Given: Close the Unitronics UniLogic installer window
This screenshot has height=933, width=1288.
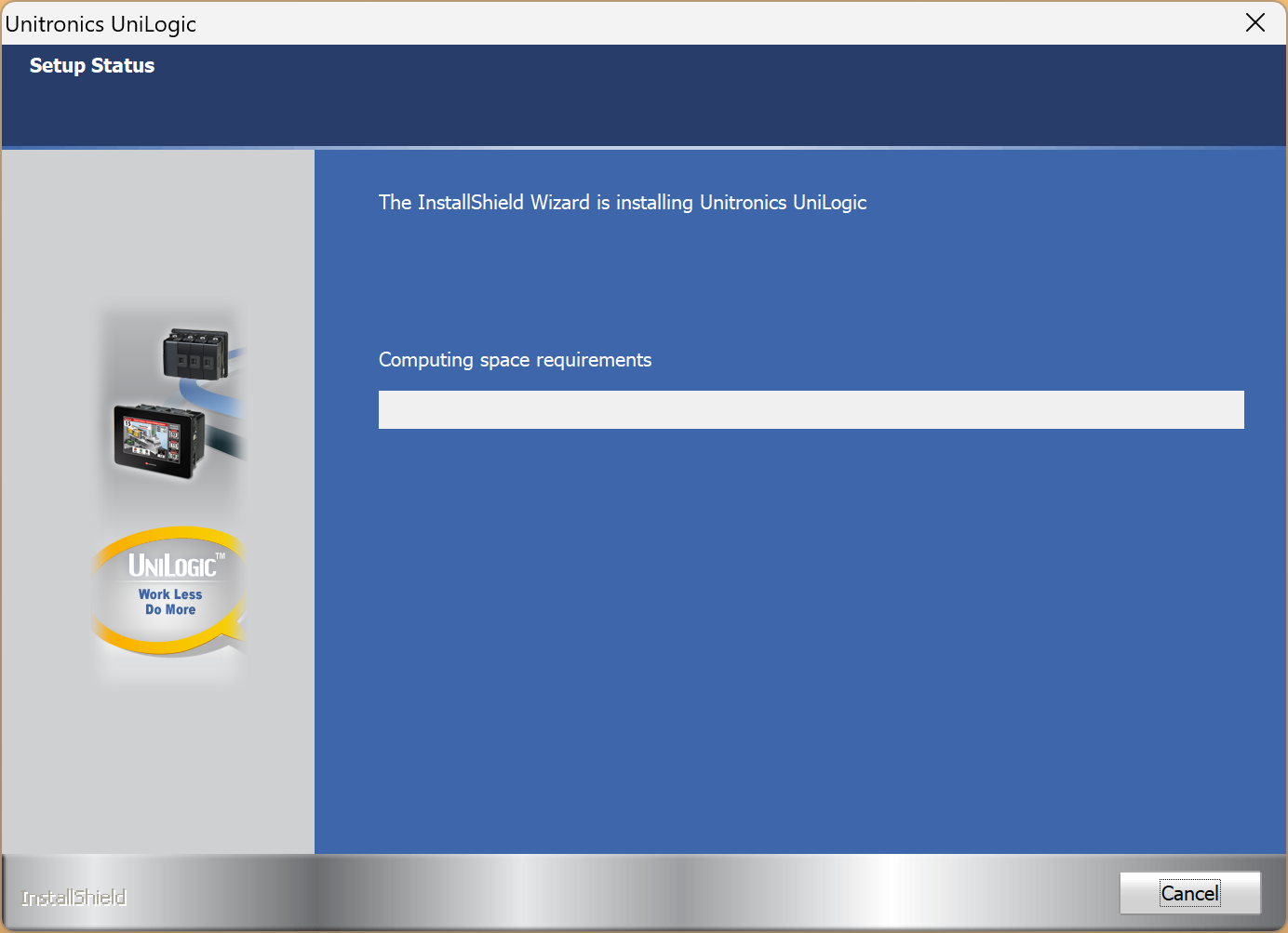Looking at the screenshot, I should (1254, 23).
